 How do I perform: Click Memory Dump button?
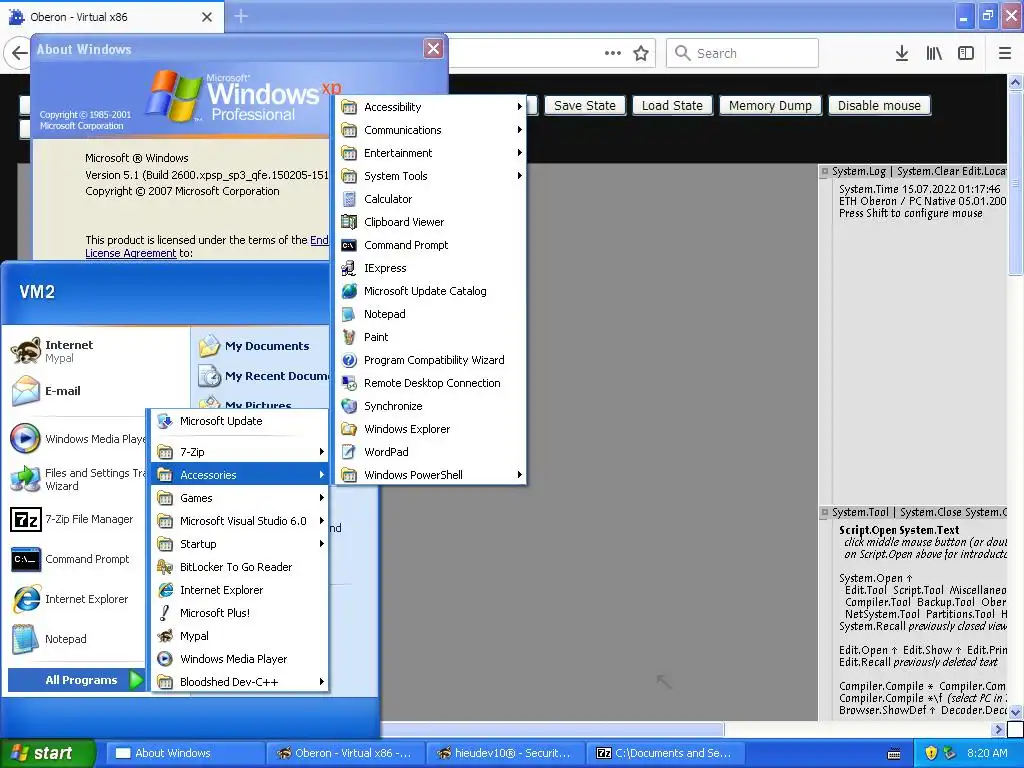(770, 106)
